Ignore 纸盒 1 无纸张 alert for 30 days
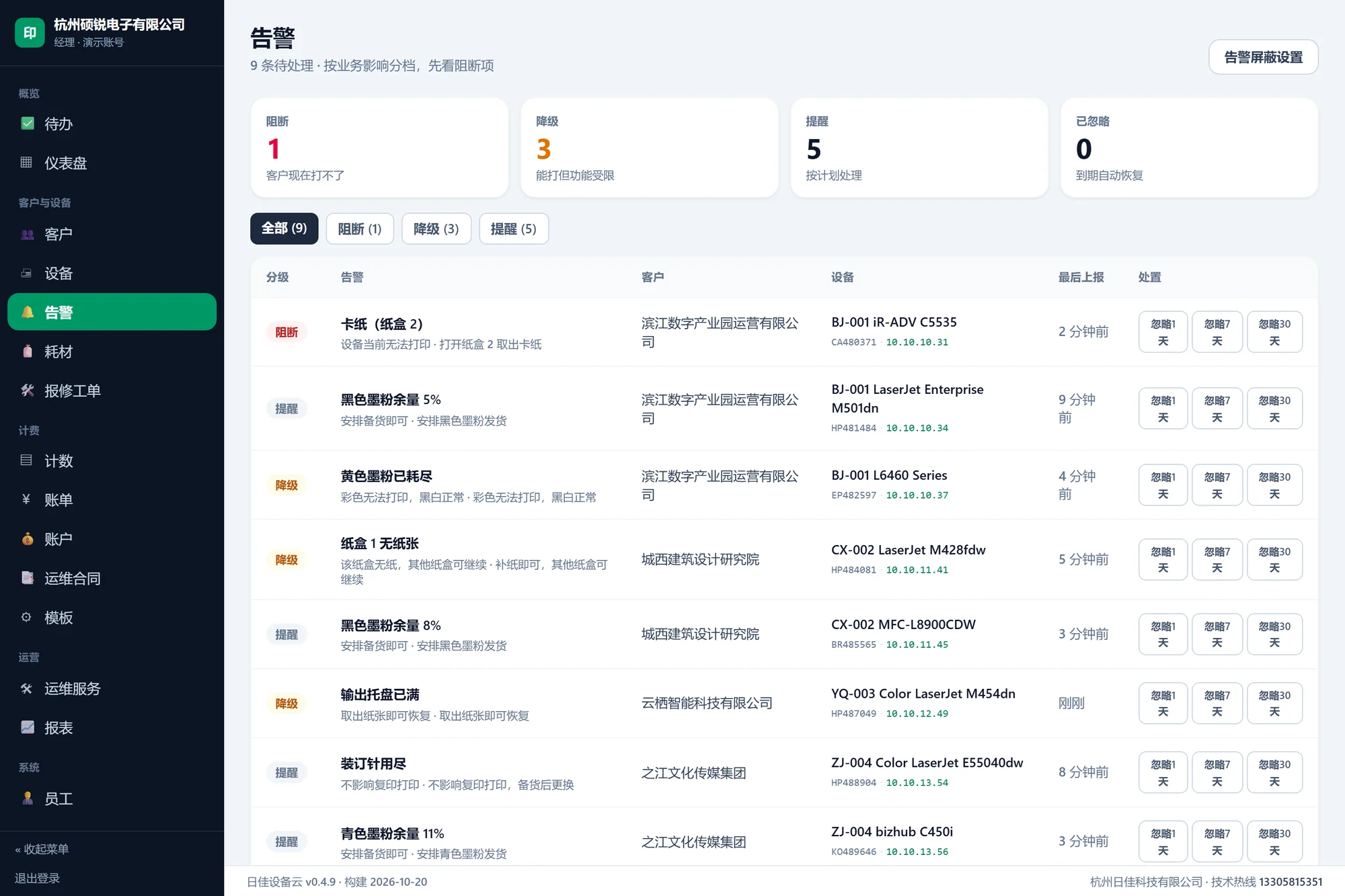 [x=1274, y=559]
